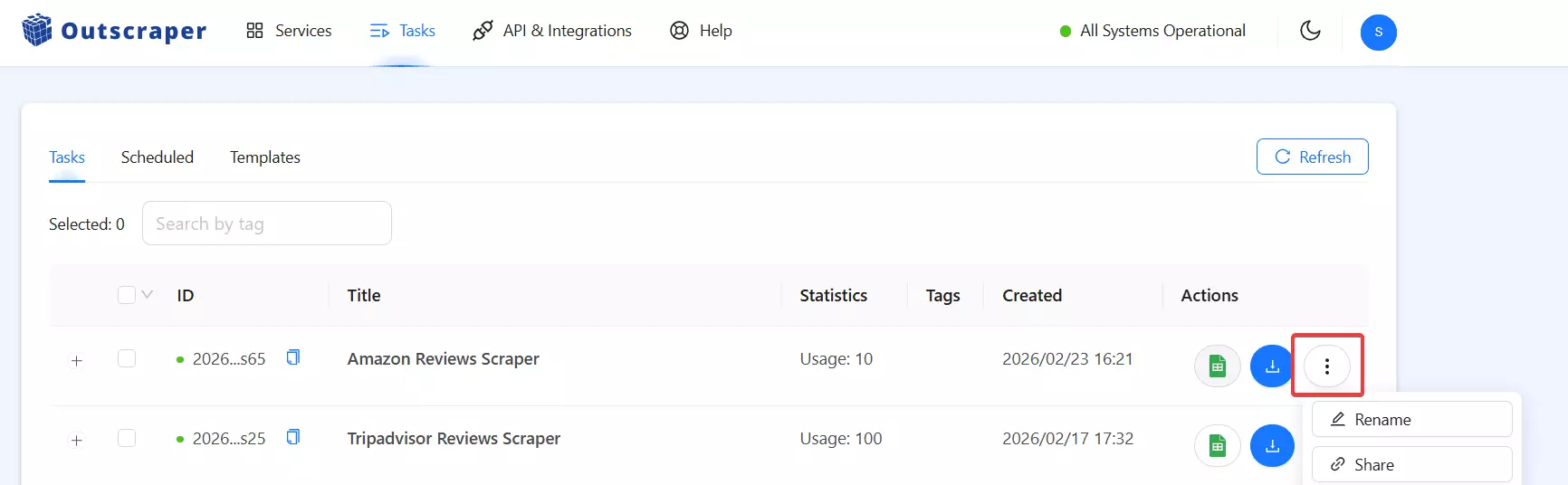Copy ID of the 2026...s65 task
Image resolution: width=1568 pixels, height=485 pixels.
pyautogui.click(x=293, y=357)
